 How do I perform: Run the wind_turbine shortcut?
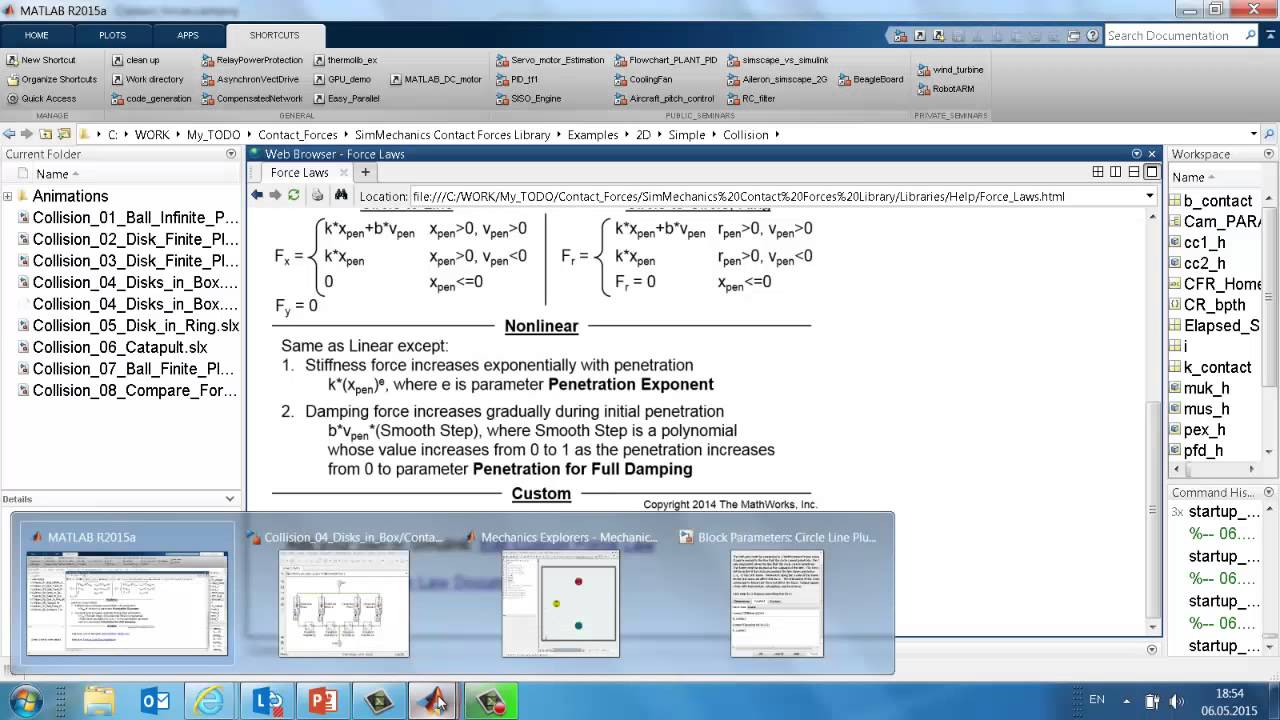[950, 70]
